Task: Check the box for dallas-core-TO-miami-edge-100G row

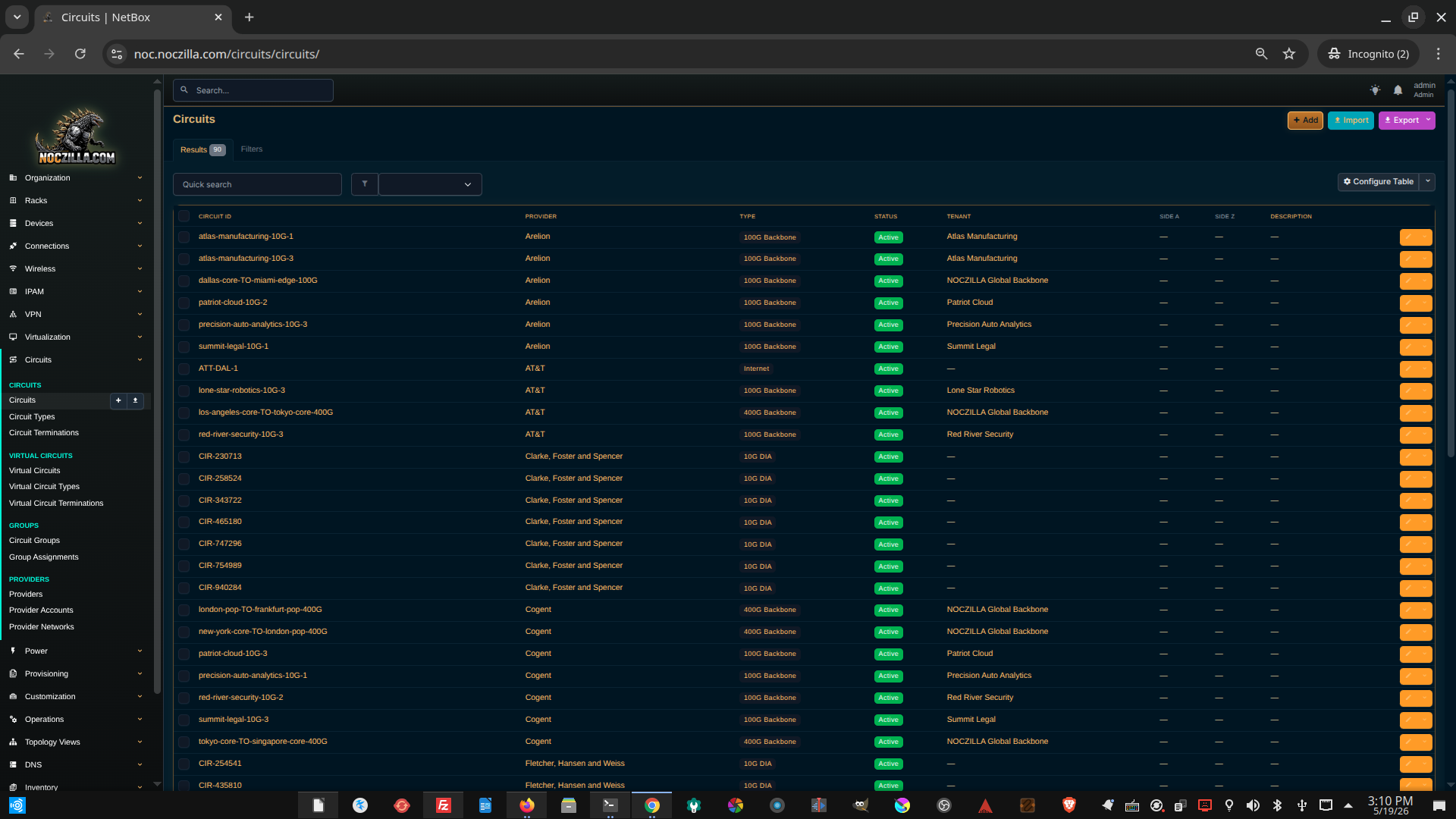Action: point(184,281)
